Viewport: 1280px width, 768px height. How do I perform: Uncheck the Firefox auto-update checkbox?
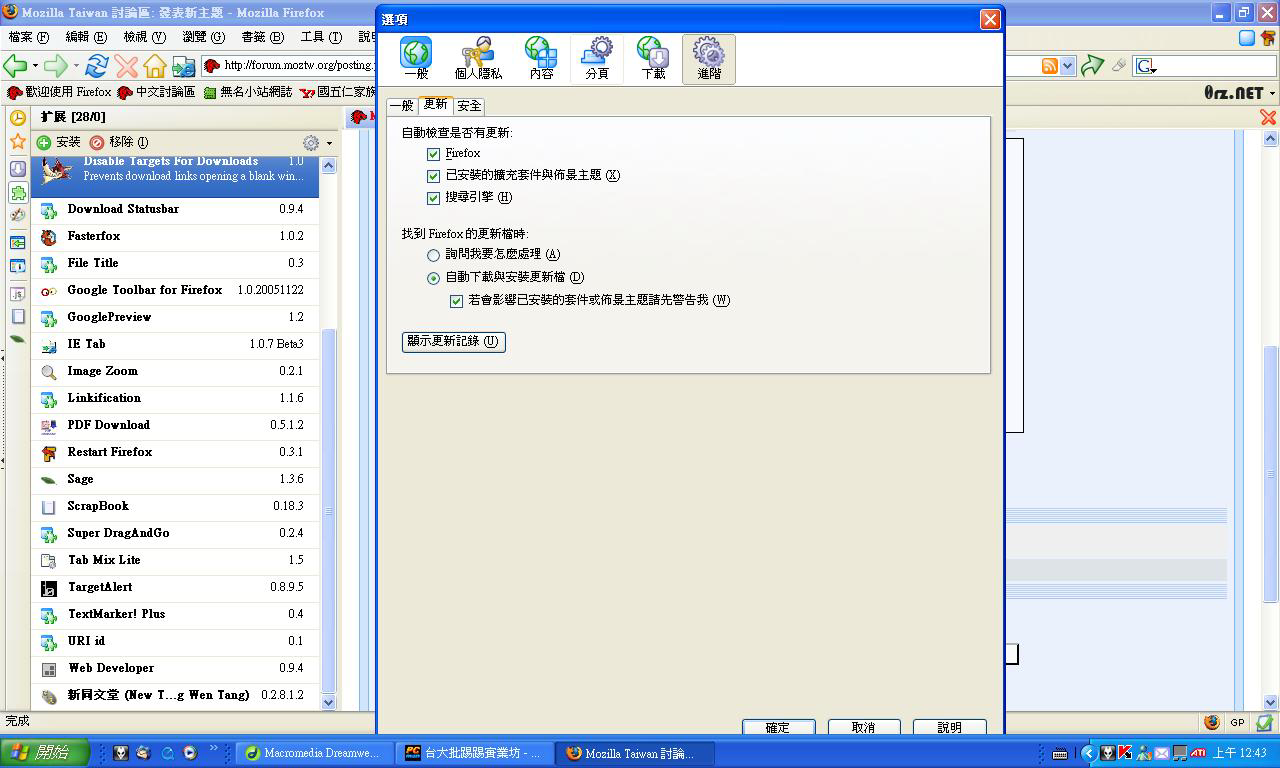coord(433,154)
